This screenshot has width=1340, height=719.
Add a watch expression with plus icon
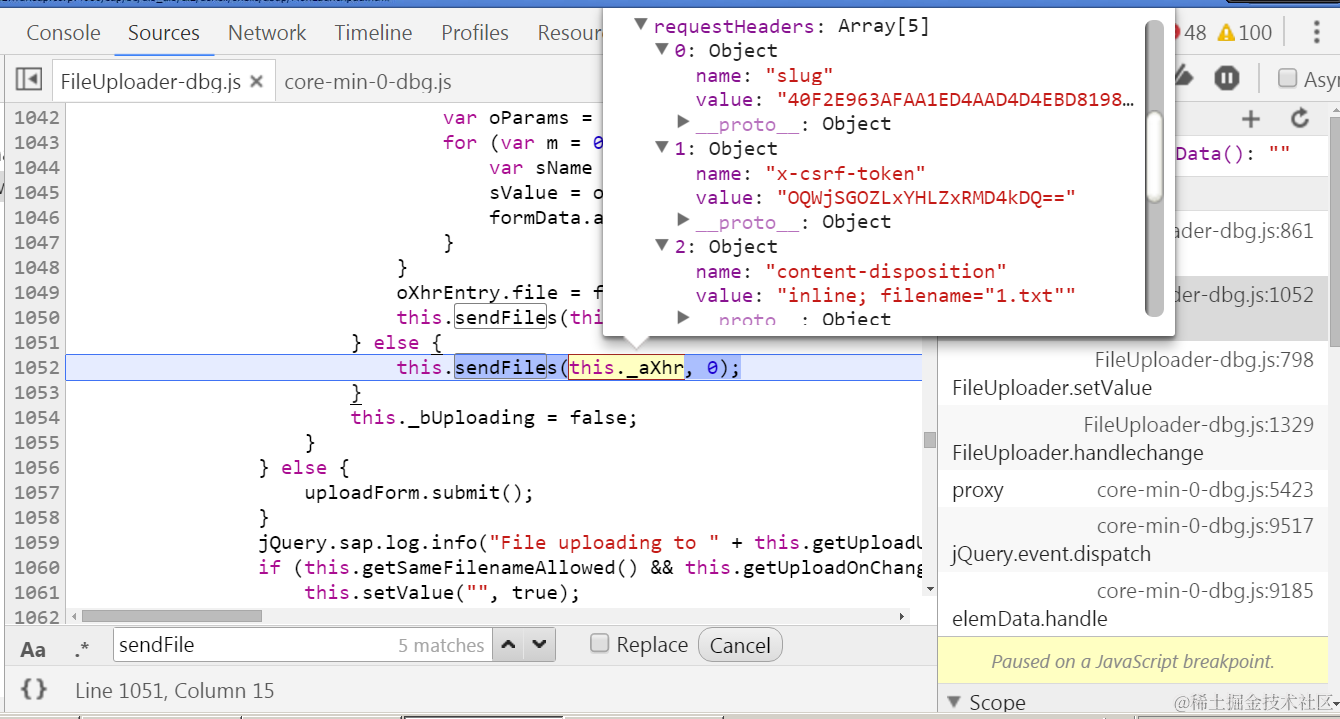(1251, 119)
